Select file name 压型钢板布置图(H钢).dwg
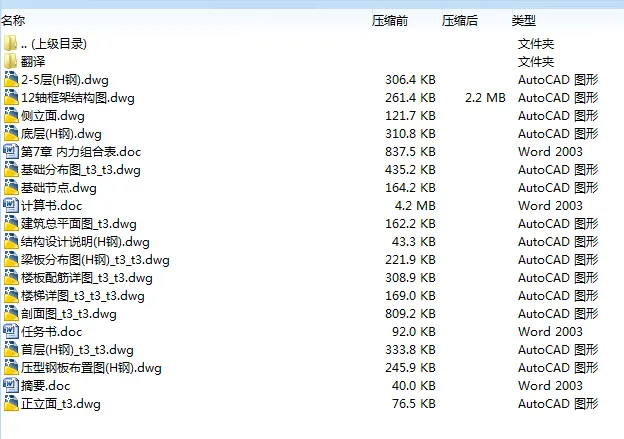This screenshot has height=439, width=624. tap(91, 368)
